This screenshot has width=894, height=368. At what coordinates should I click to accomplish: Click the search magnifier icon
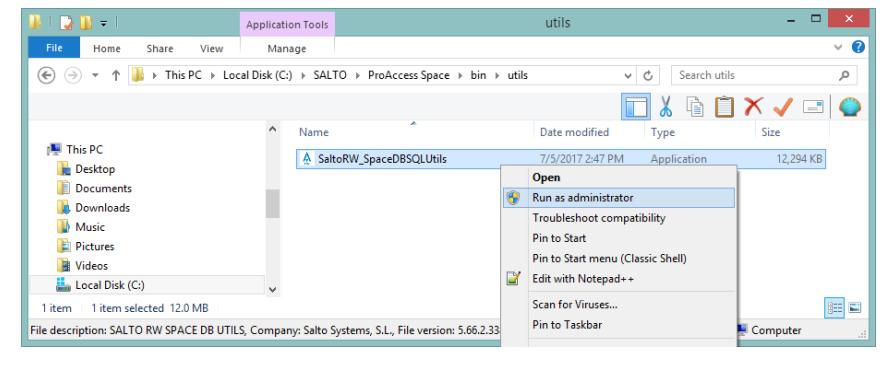844,75
